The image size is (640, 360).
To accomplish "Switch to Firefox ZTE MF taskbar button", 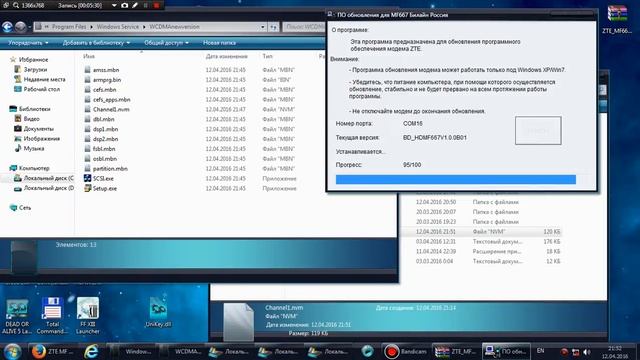I will pyautogui.click(x=52, y=351).
